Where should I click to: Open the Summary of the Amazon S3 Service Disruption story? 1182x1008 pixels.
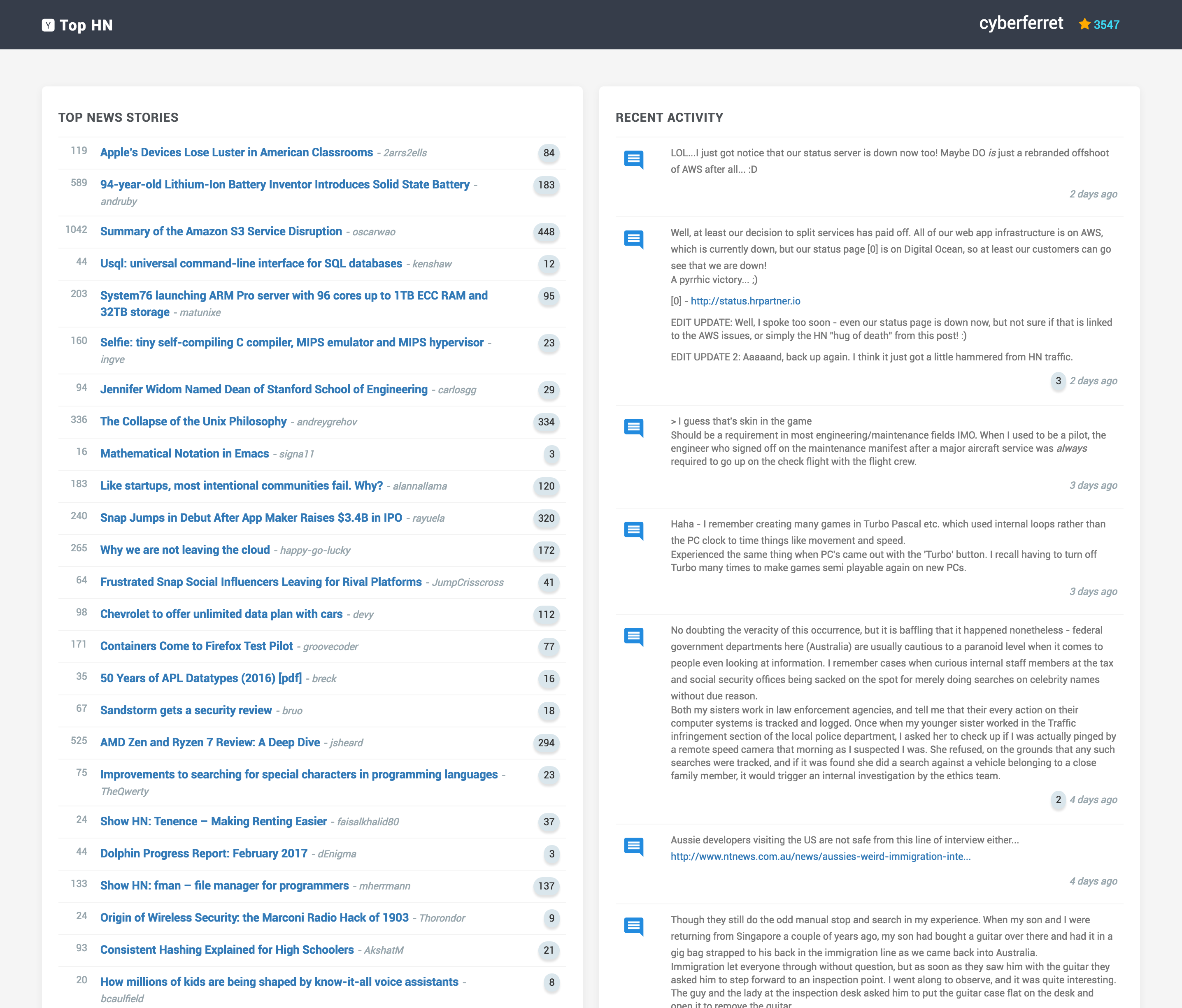click(221, 231)
